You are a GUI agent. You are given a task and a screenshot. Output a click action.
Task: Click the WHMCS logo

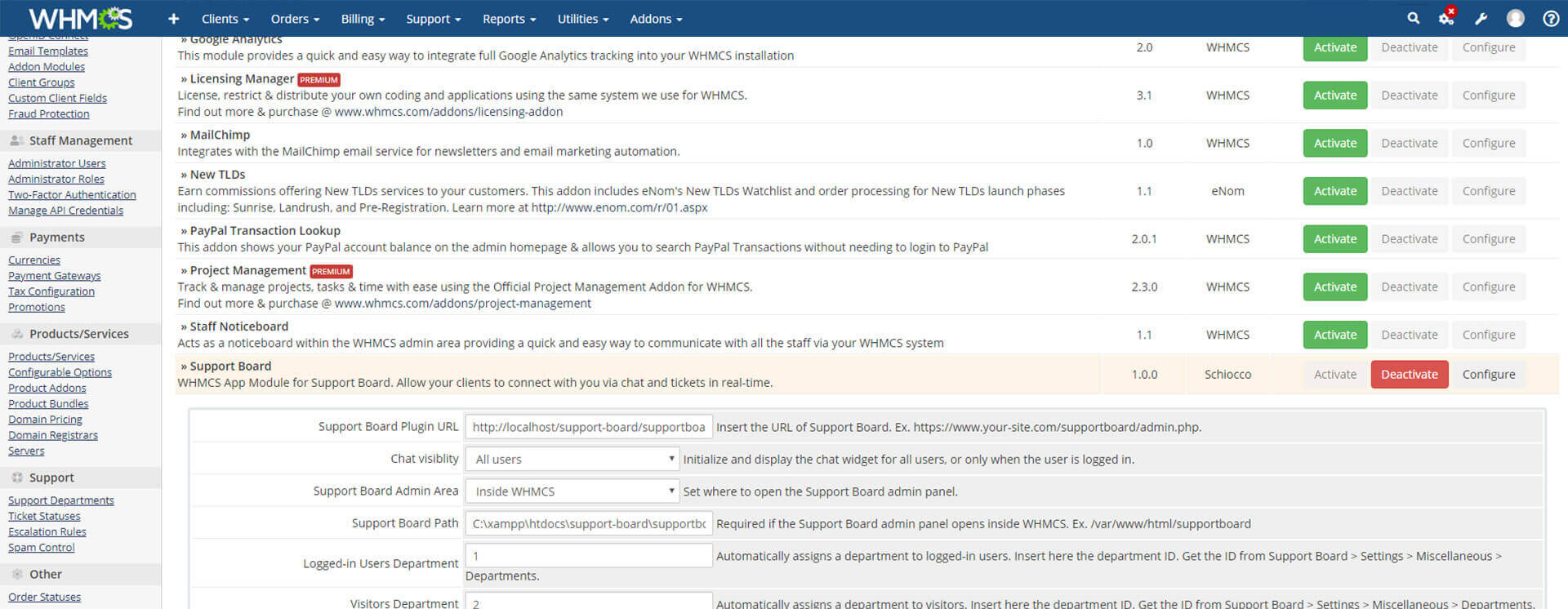tap(80, 18)
